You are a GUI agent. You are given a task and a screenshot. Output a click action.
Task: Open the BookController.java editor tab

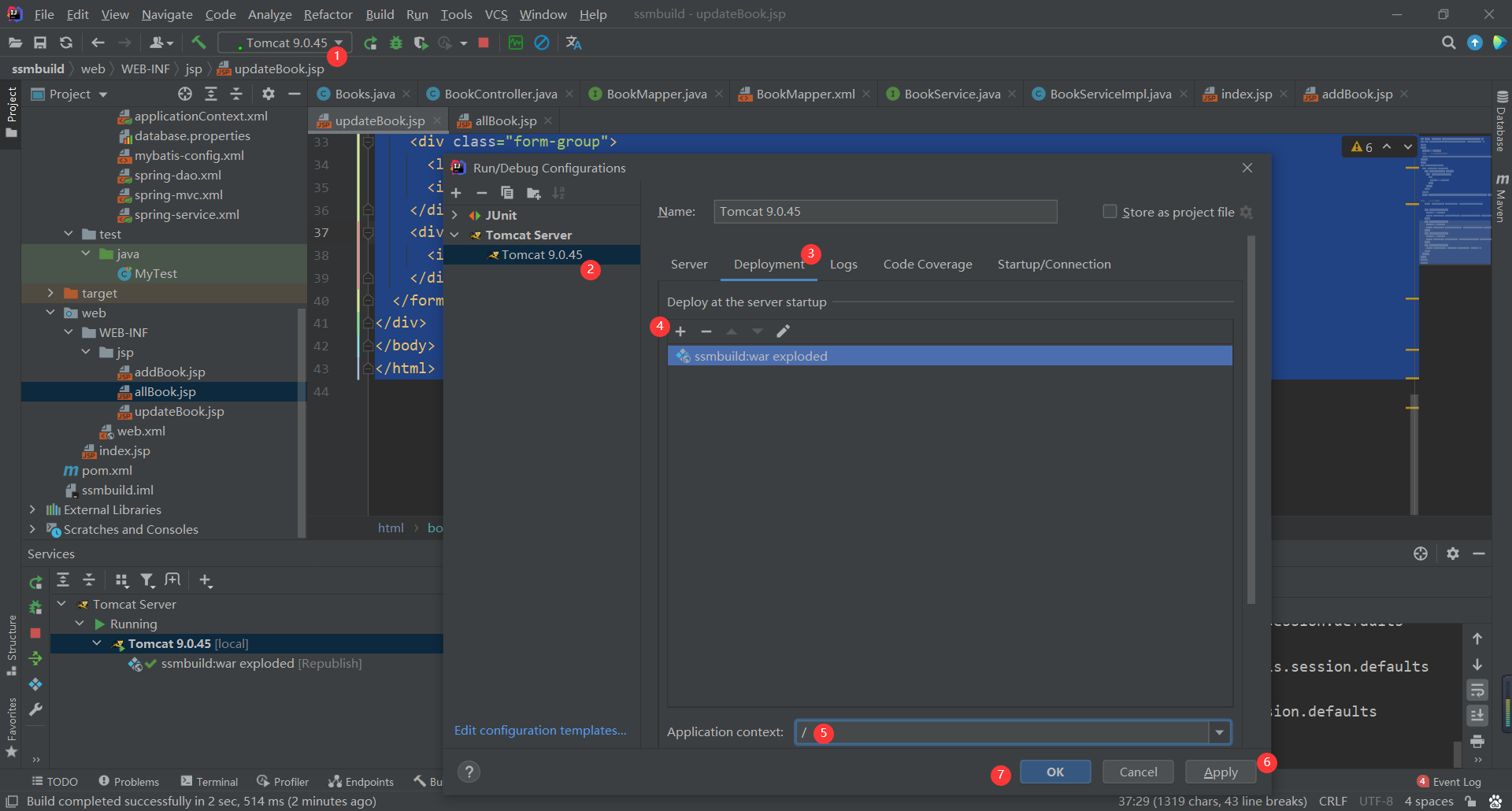(500, 94)
